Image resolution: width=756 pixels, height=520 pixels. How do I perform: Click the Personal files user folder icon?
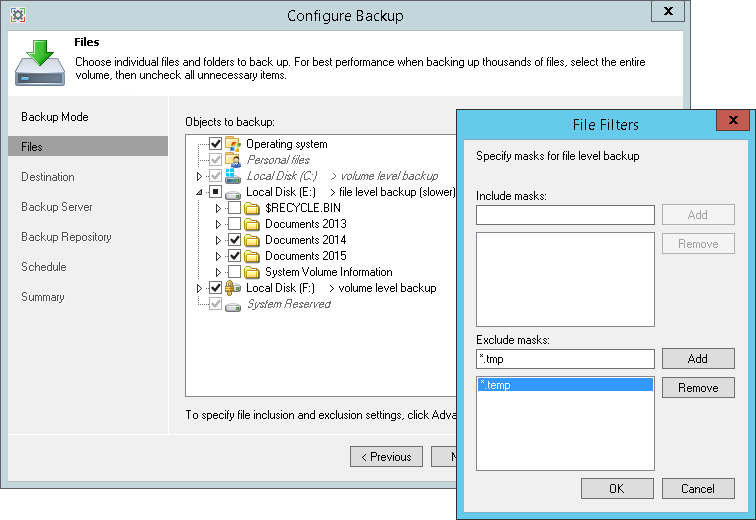(x=233, y=160)
